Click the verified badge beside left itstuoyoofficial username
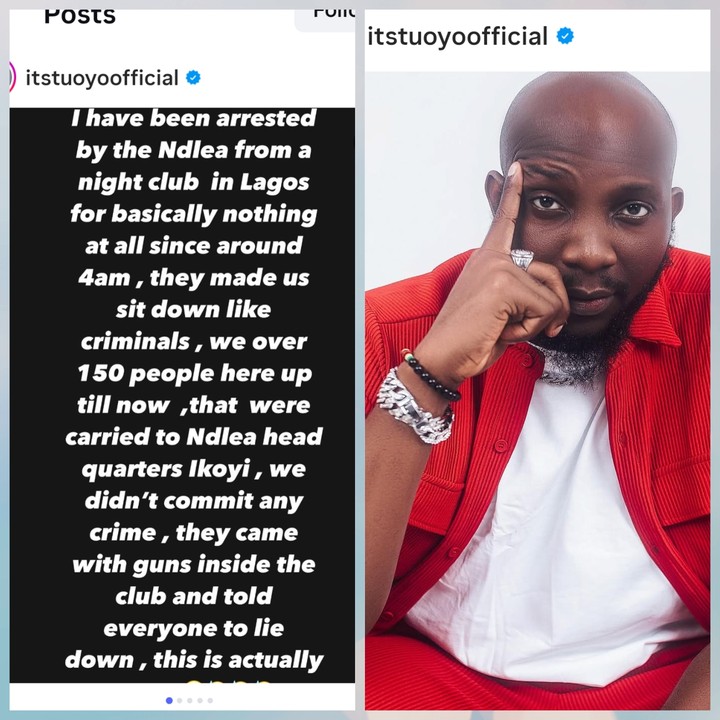The image size is (720, 720). pos(193,78)
